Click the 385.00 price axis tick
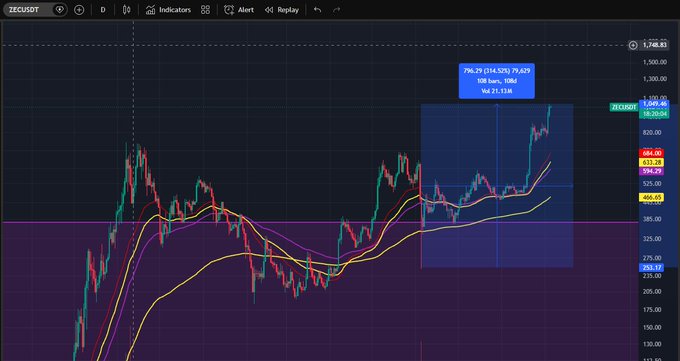 [x=652, y=219]
